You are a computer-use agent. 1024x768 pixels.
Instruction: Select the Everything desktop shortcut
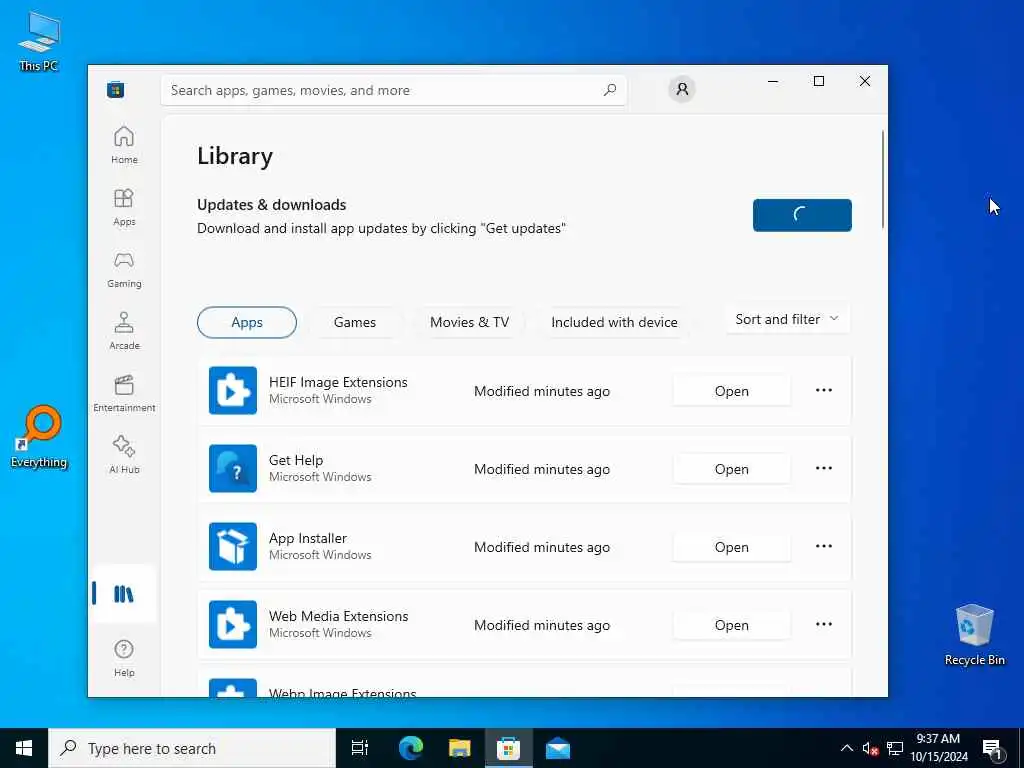tap(39, 436)
